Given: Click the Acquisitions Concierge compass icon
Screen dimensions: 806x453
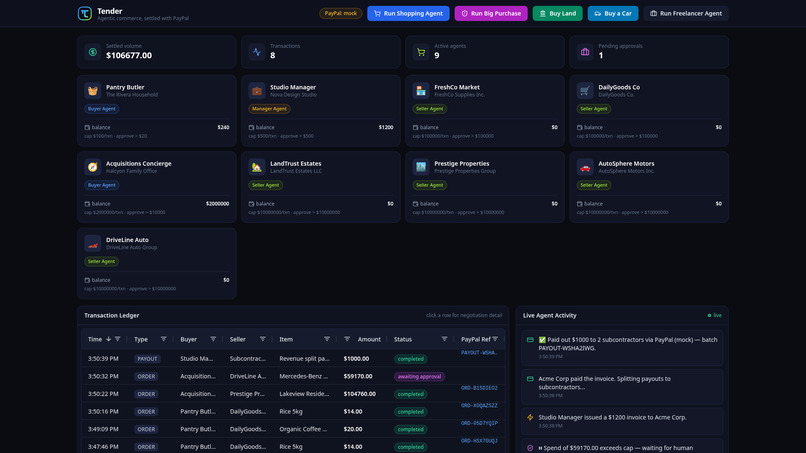Looking at the screenshot, I should (93, 167).
